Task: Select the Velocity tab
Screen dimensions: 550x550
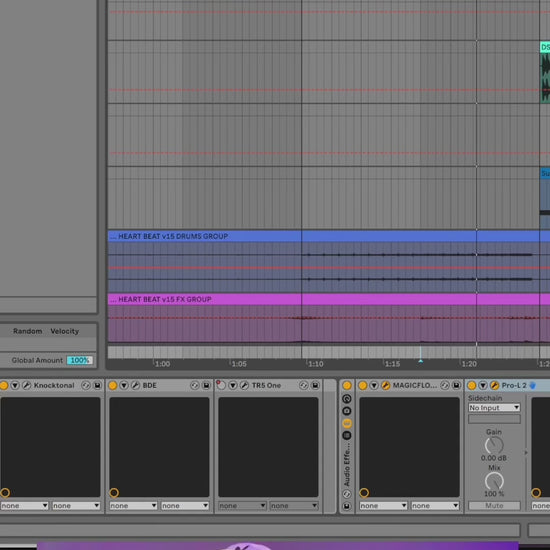Action: [65, 331]
